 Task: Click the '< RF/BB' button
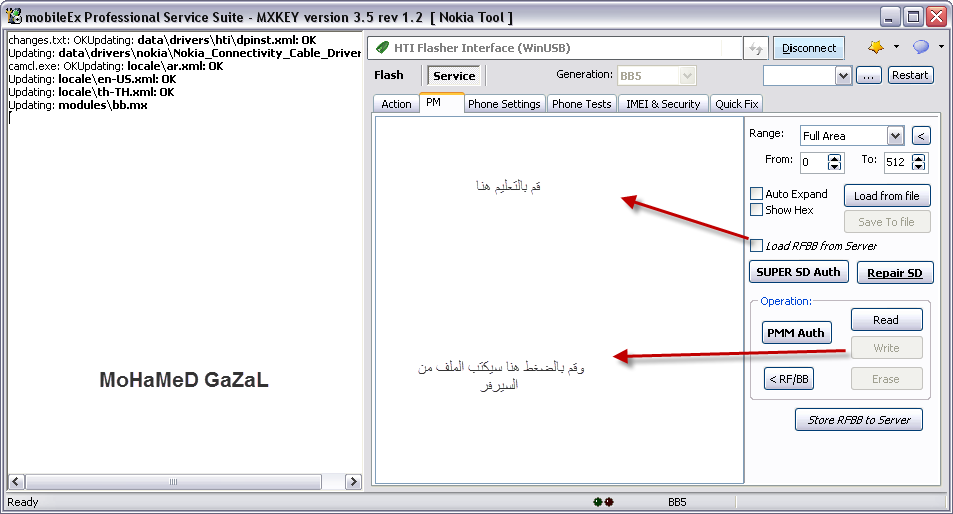pyautogui.click(x=788, y=379)
